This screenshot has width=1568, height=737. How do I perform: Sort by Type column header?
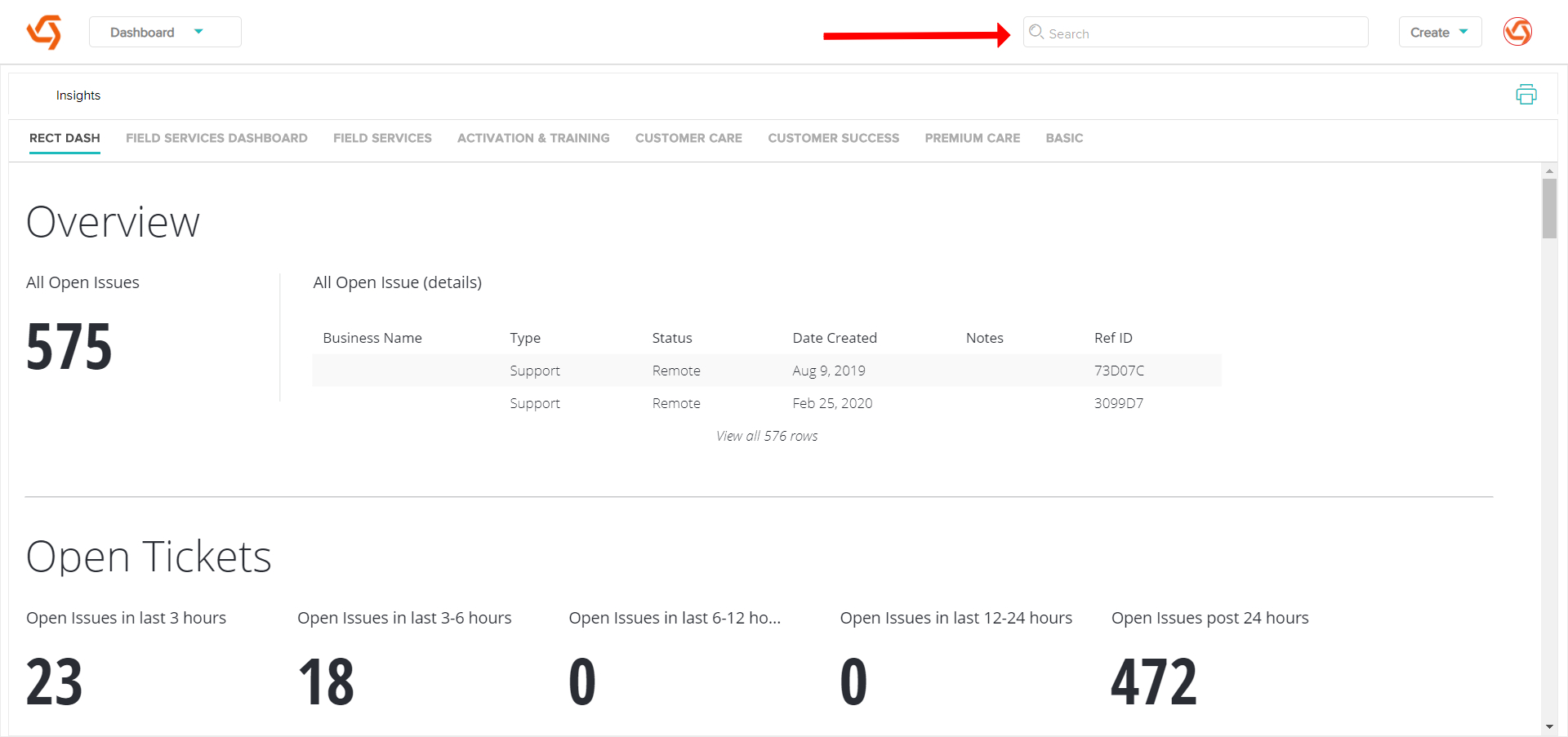point(525,338)
